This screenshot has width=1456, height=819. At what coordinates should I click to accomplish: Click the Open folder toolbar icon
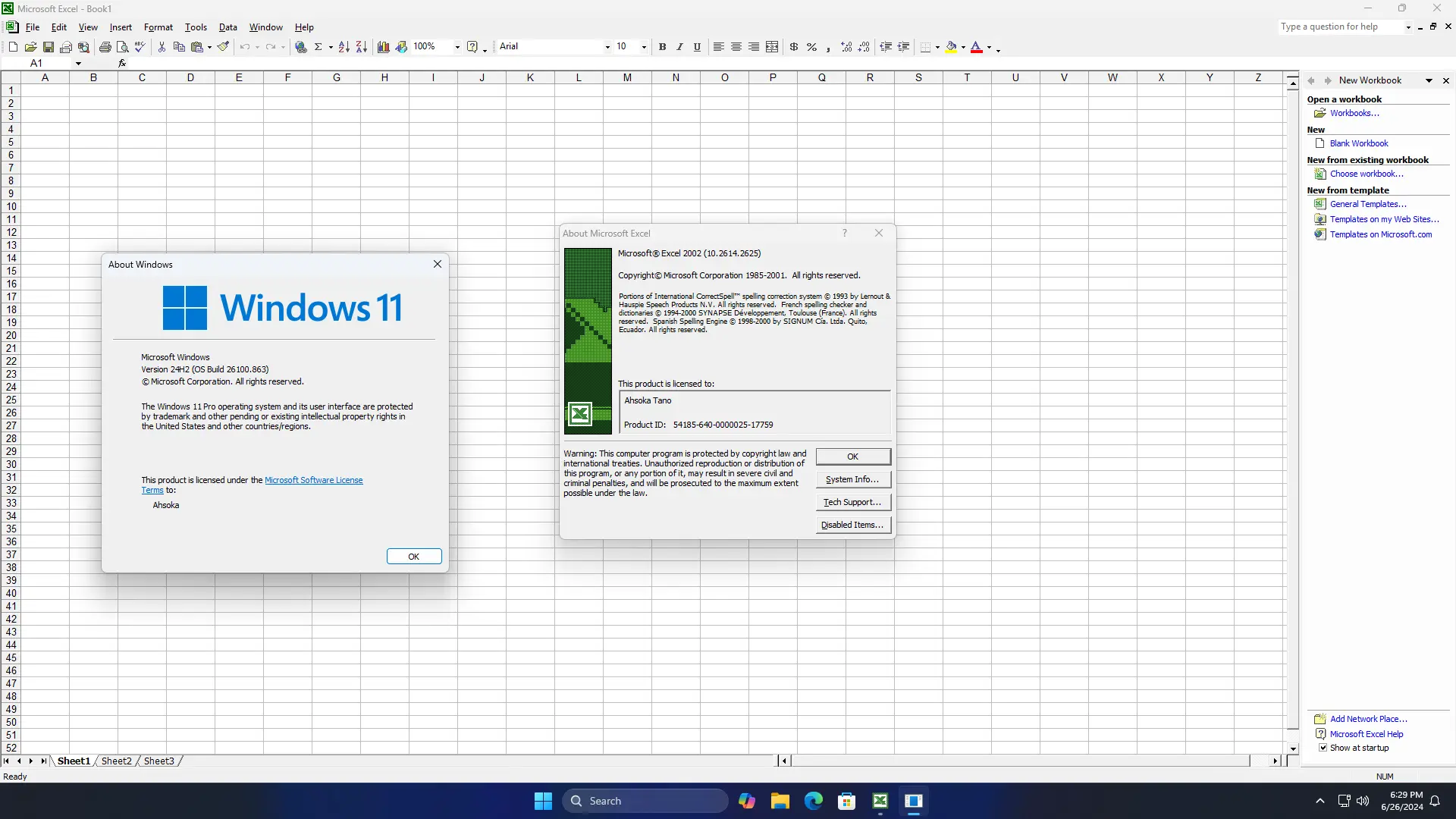click(30, 47)
